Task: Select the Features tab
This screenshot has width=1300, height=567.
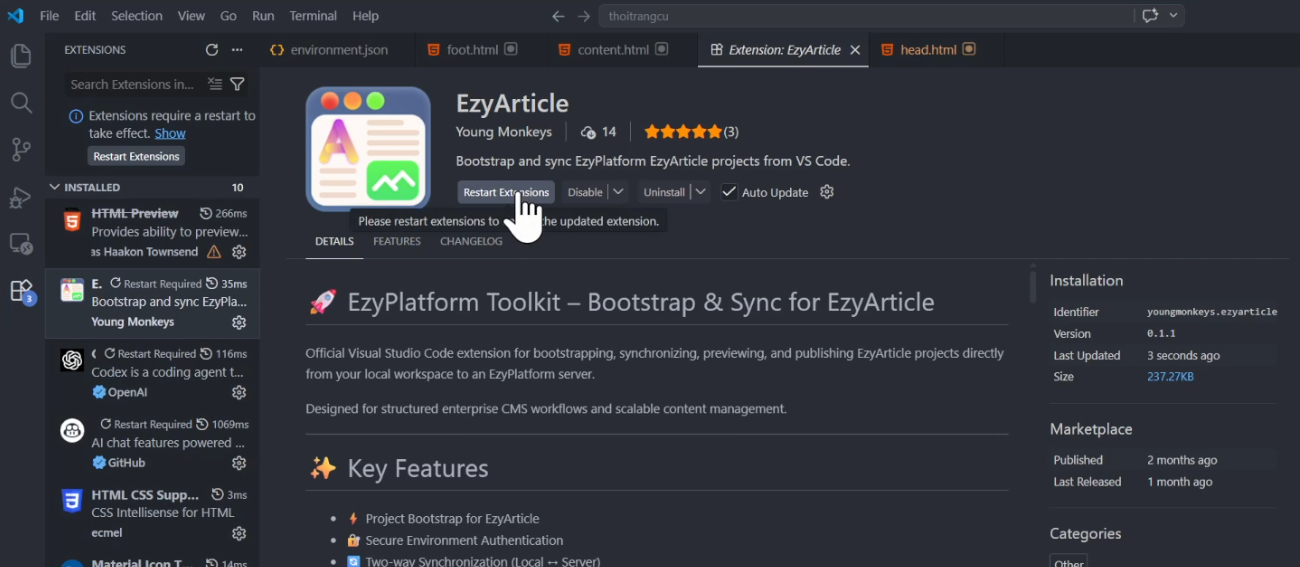Action: pyautogui.click(x=397, y=241)
